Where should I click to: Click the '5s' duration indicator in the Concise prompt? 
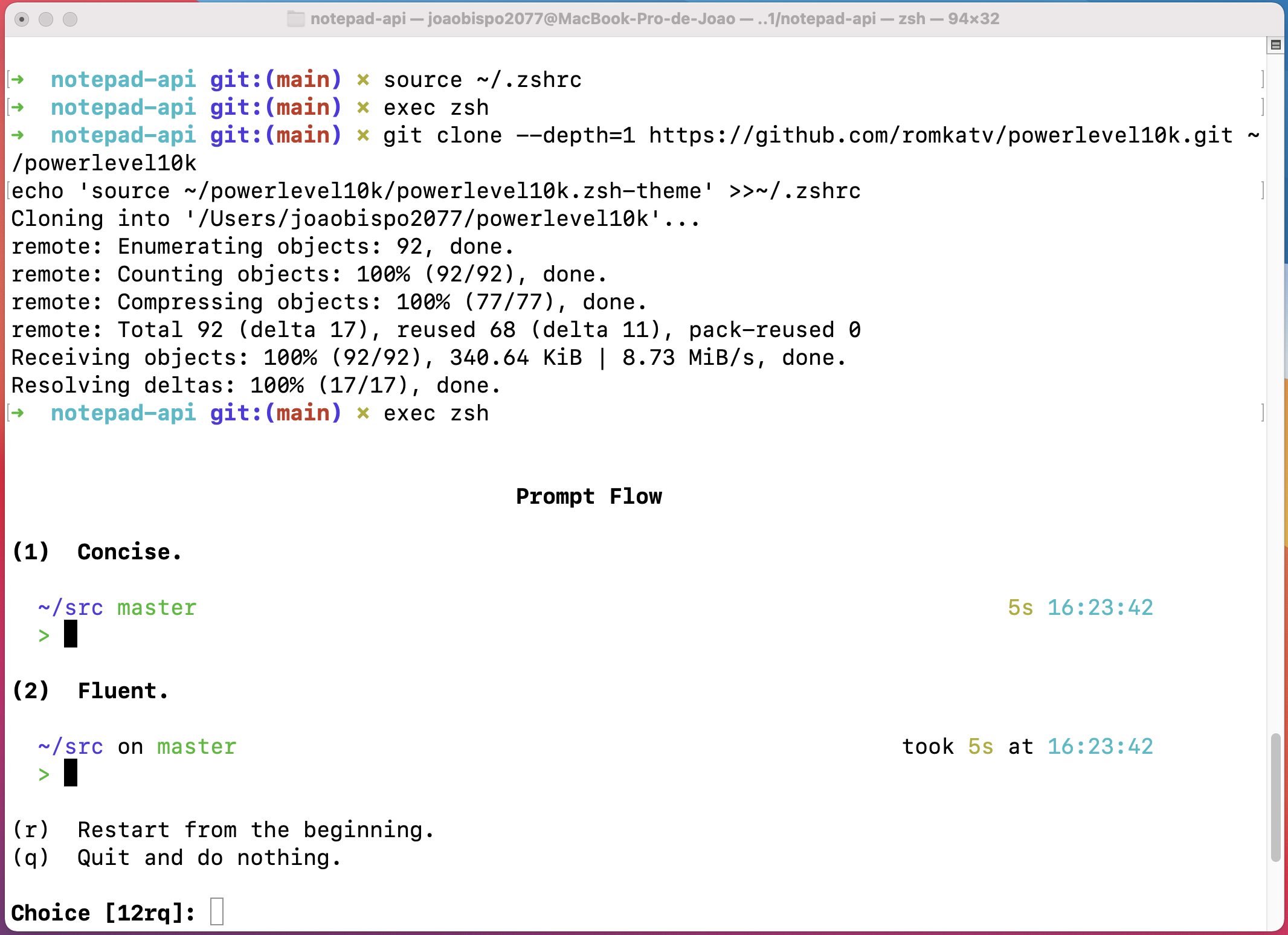(1021, 608)
